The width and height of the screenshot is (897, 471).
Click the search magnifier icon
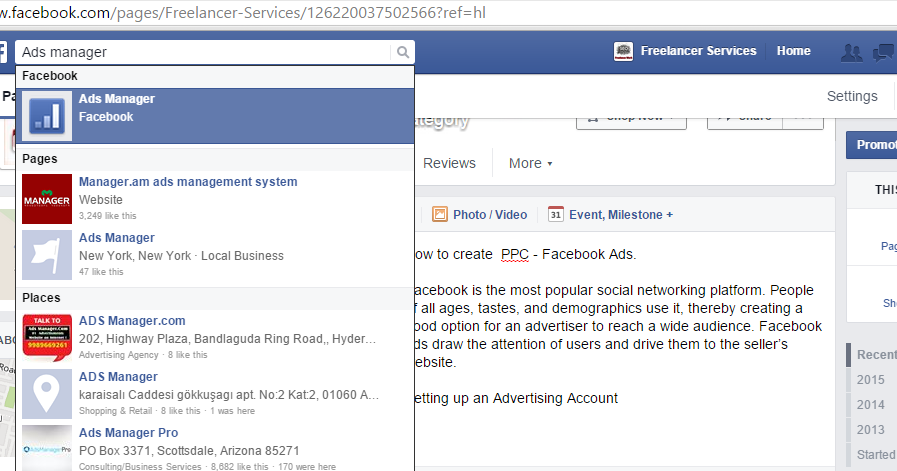(x=402, y=52)
